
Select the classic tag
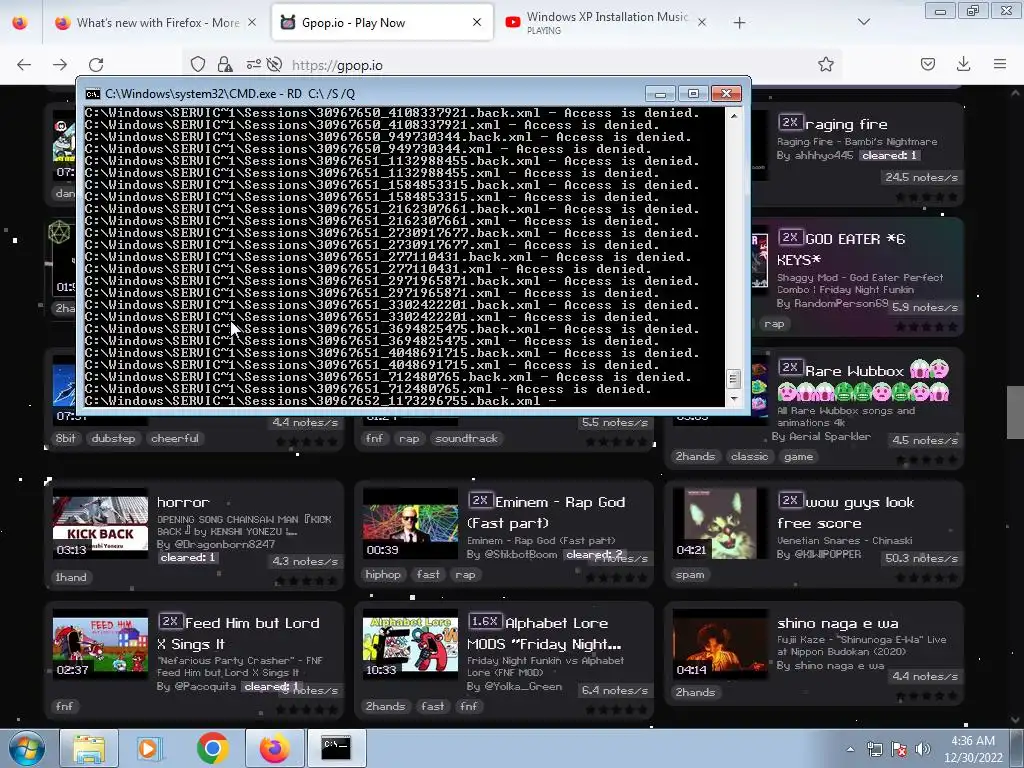coord(749,456)
